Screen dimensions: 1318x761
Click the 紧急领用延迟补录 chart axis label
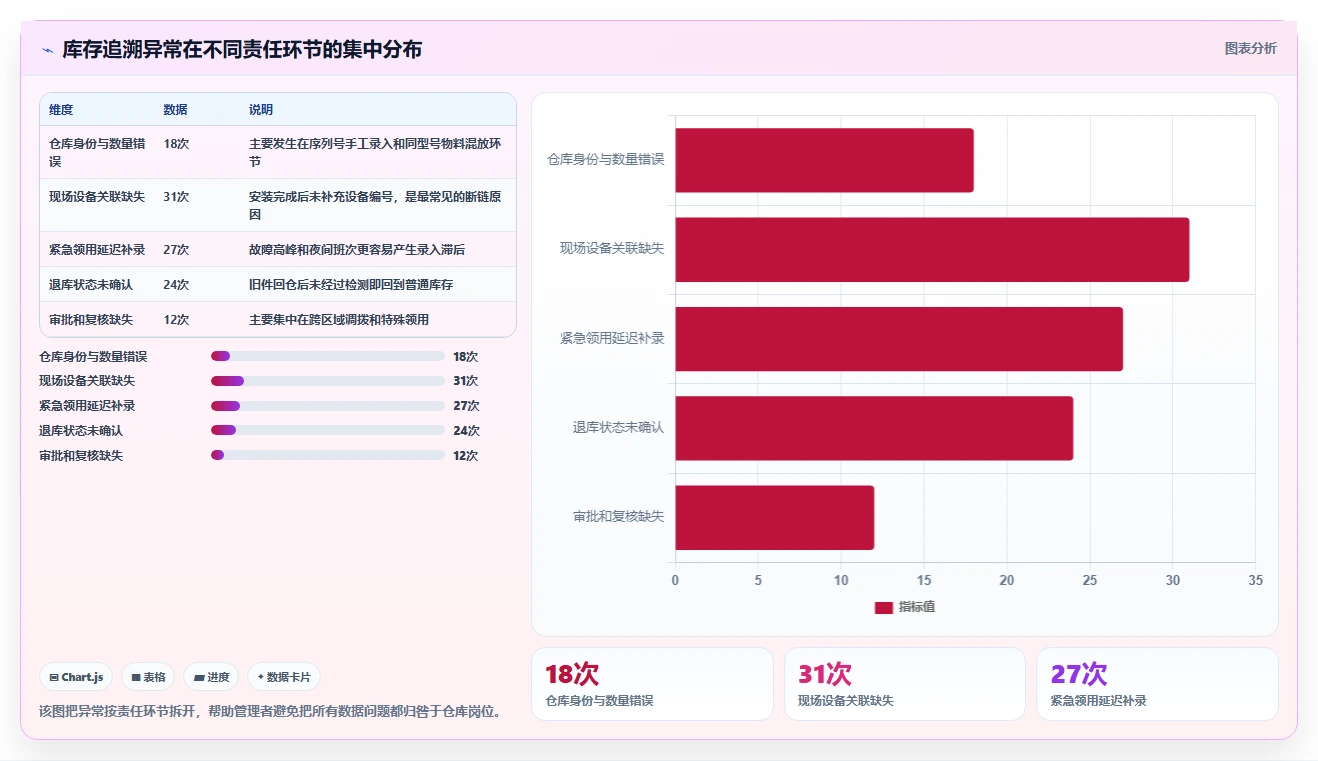(x=612, y=338)
